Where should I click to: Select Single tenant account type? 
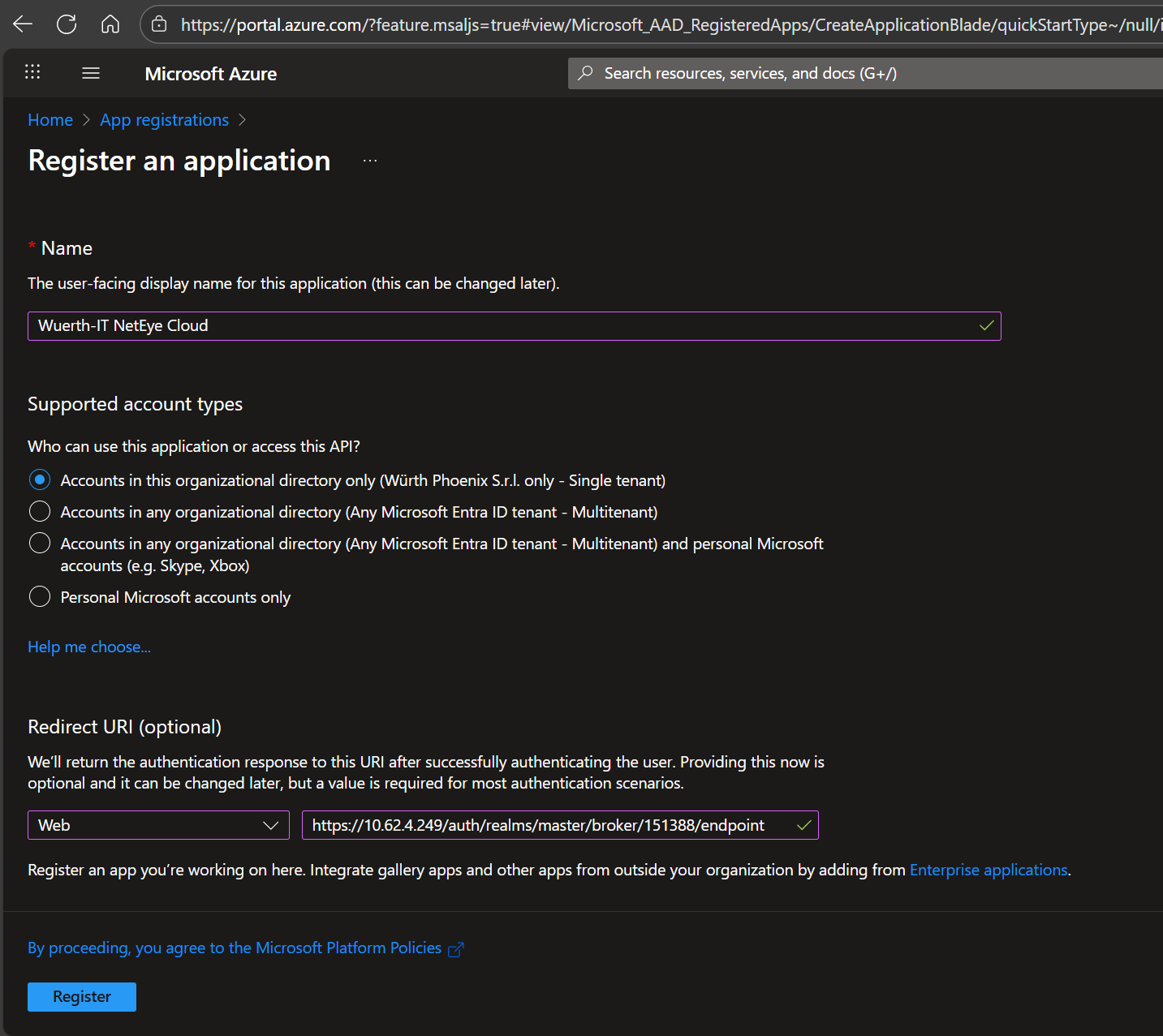coord(40,480)
